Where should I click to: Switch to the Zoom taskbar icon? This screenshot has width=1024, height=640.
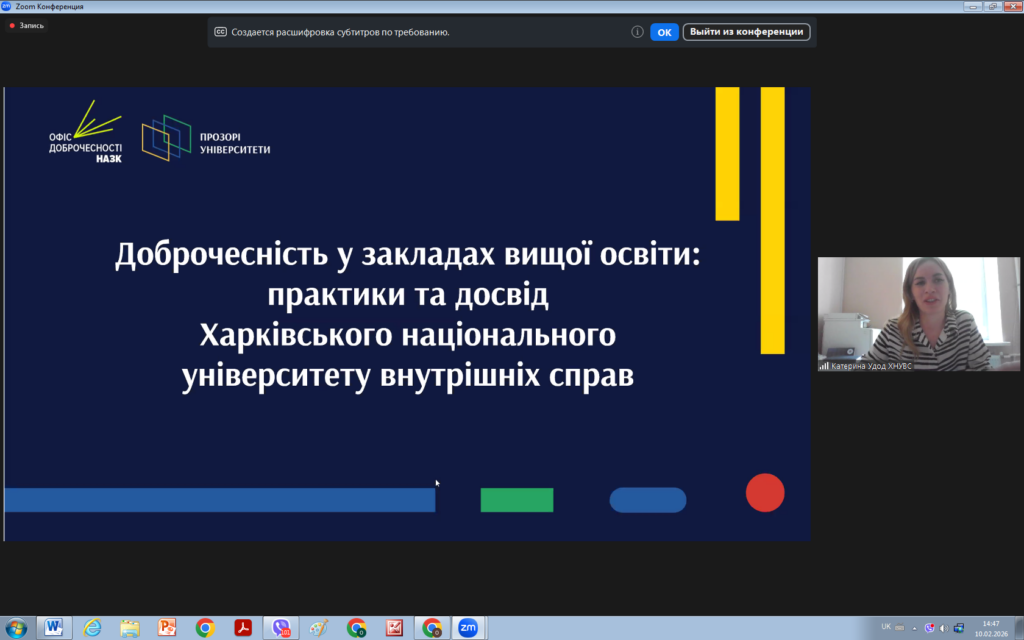[x=467, y=627]
